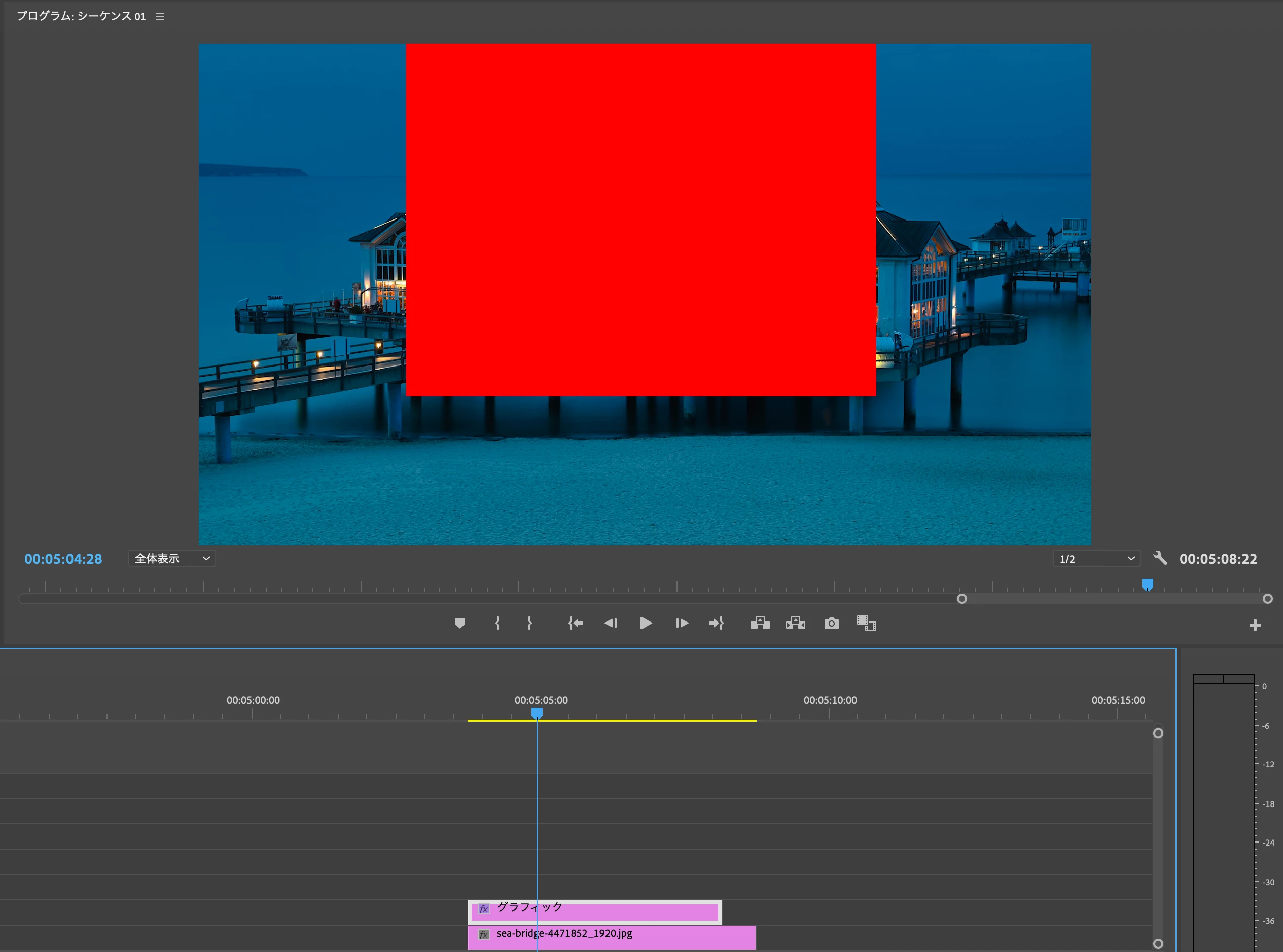Viewport: 1283px width, 952px height.
Task: Open the 全体表示 zoom level dropdown
Action: (171, 559)
